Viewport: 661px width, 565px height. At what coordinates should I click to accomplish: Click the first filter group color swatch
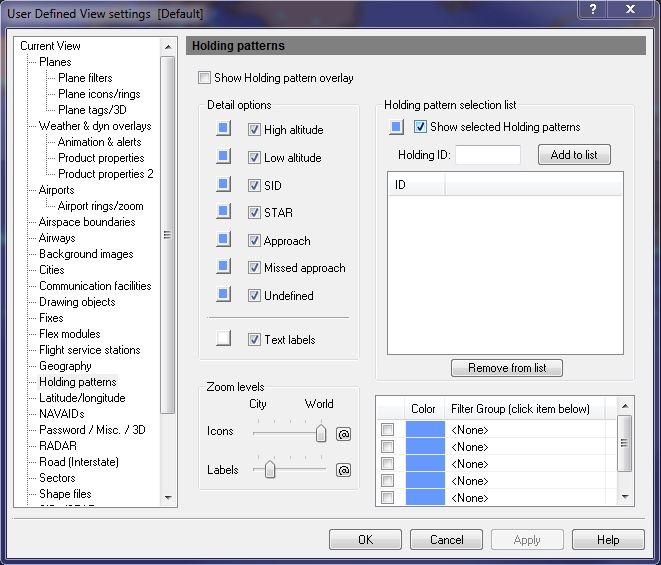(x=423, y=430)
